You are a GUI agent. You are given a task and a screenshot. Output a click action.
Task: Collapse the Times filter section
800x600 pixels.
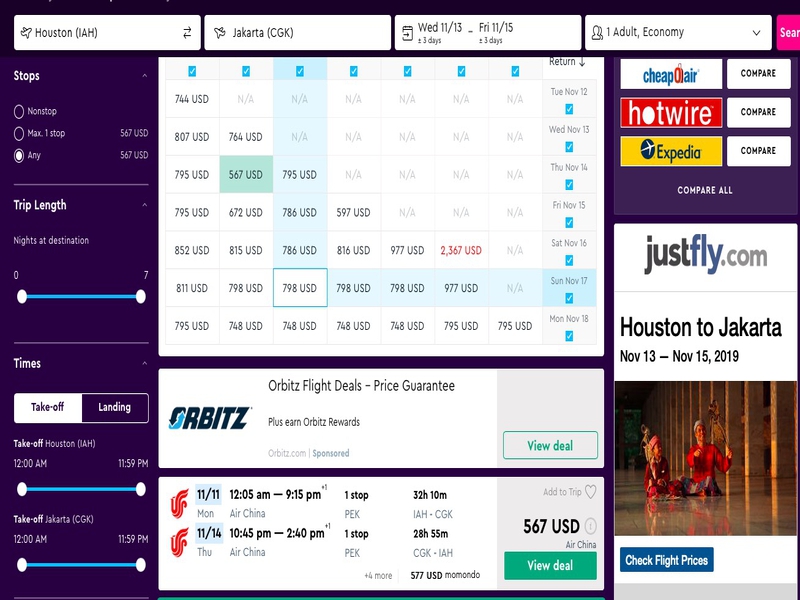tap(145, 363)
